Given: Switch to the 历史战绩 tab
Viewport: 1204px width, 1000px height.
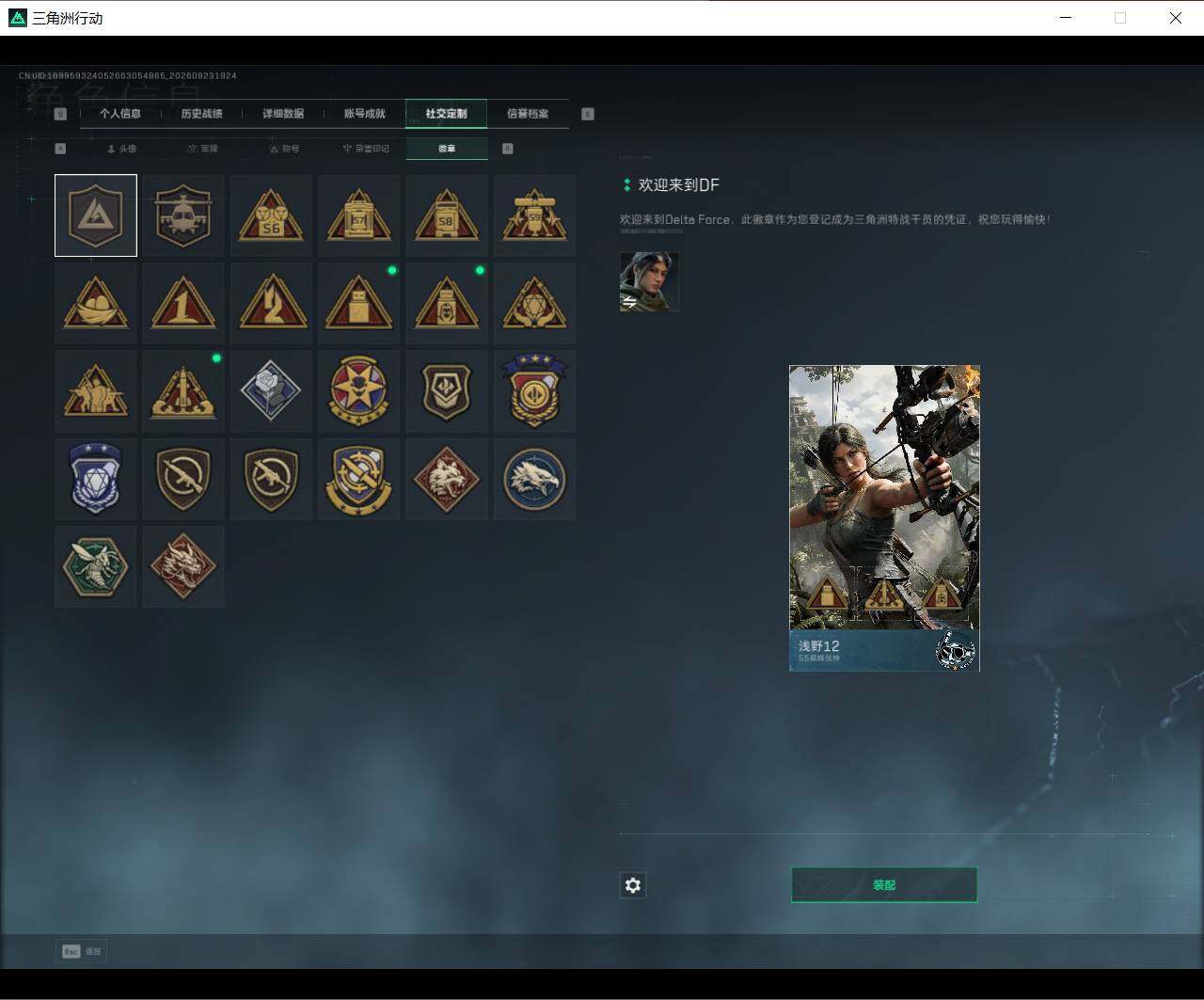Looking at the screenshot, I should (x=201, y=114).
